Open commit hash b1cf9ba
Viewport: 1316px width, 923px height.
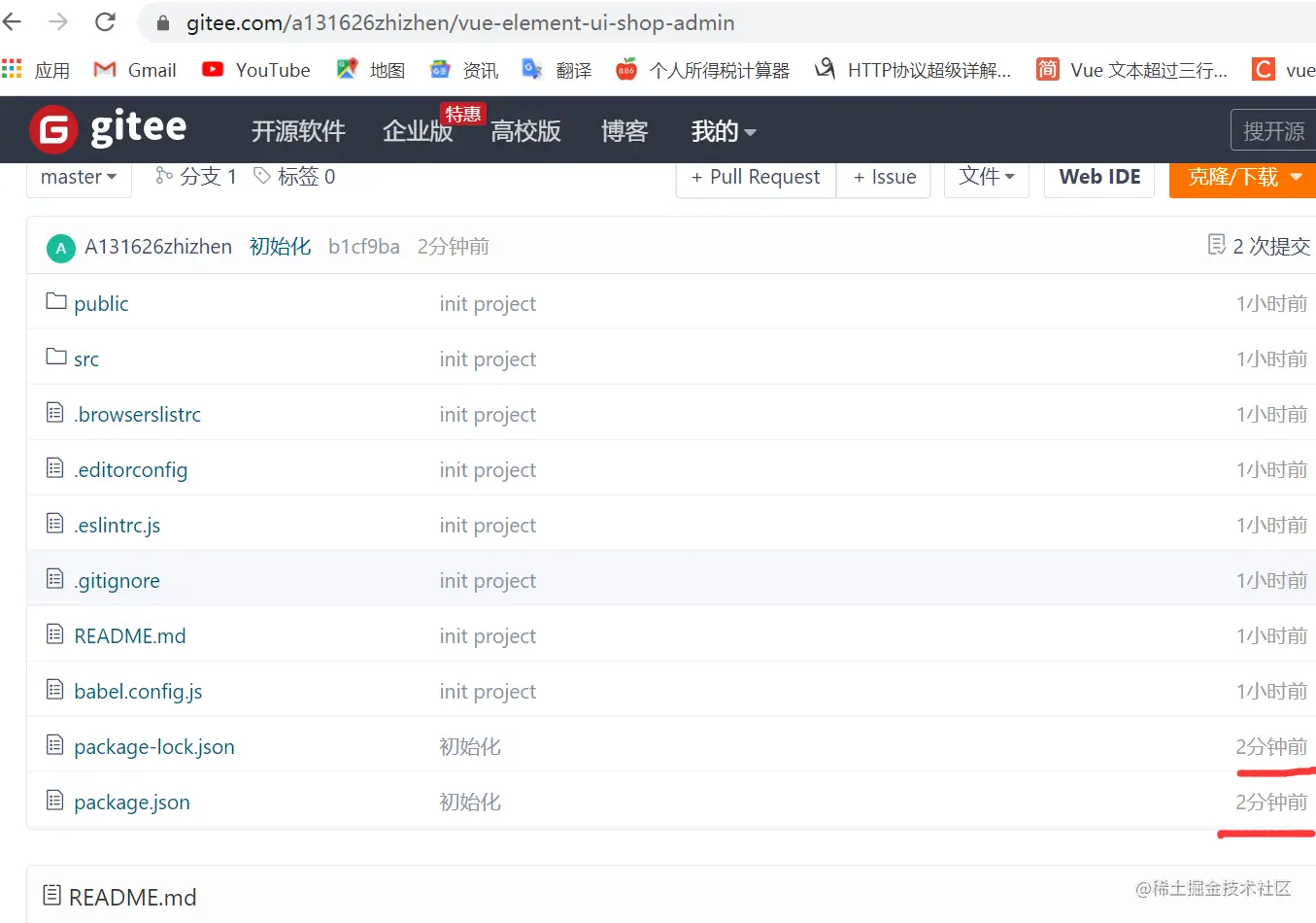pos(364,247)
